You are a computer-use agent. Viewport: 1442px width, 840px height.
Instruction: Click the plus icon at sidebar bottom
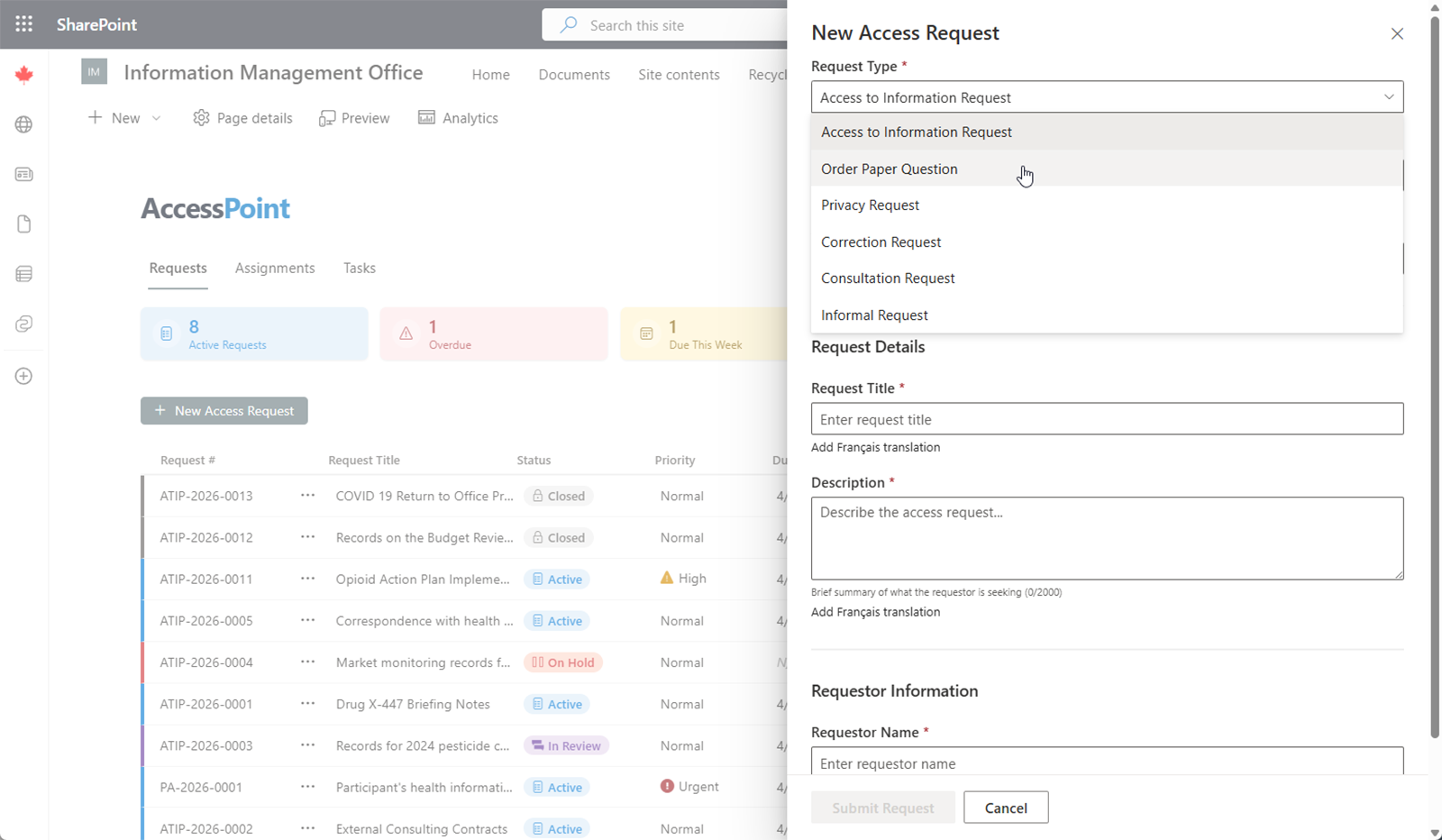[x=23, y=376]
